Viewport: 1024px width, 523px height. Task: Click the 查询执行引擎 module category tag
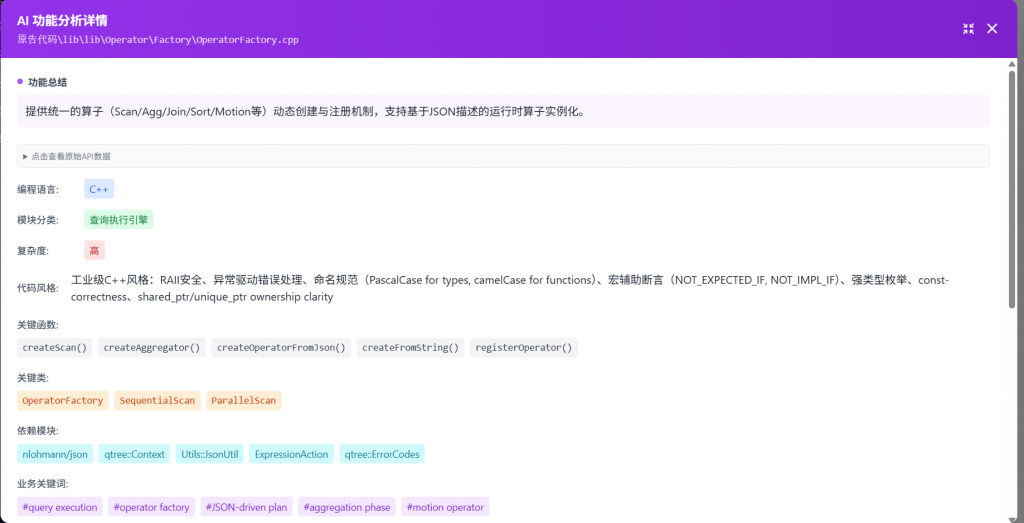point(120,220)
